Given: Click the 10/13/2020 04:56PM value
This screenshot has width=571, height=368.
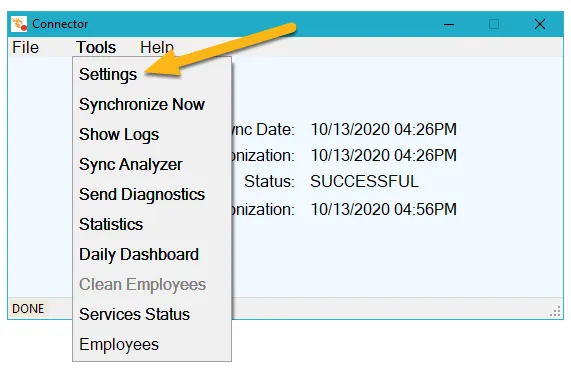Looking at the screenshot, I should point(383,209).
